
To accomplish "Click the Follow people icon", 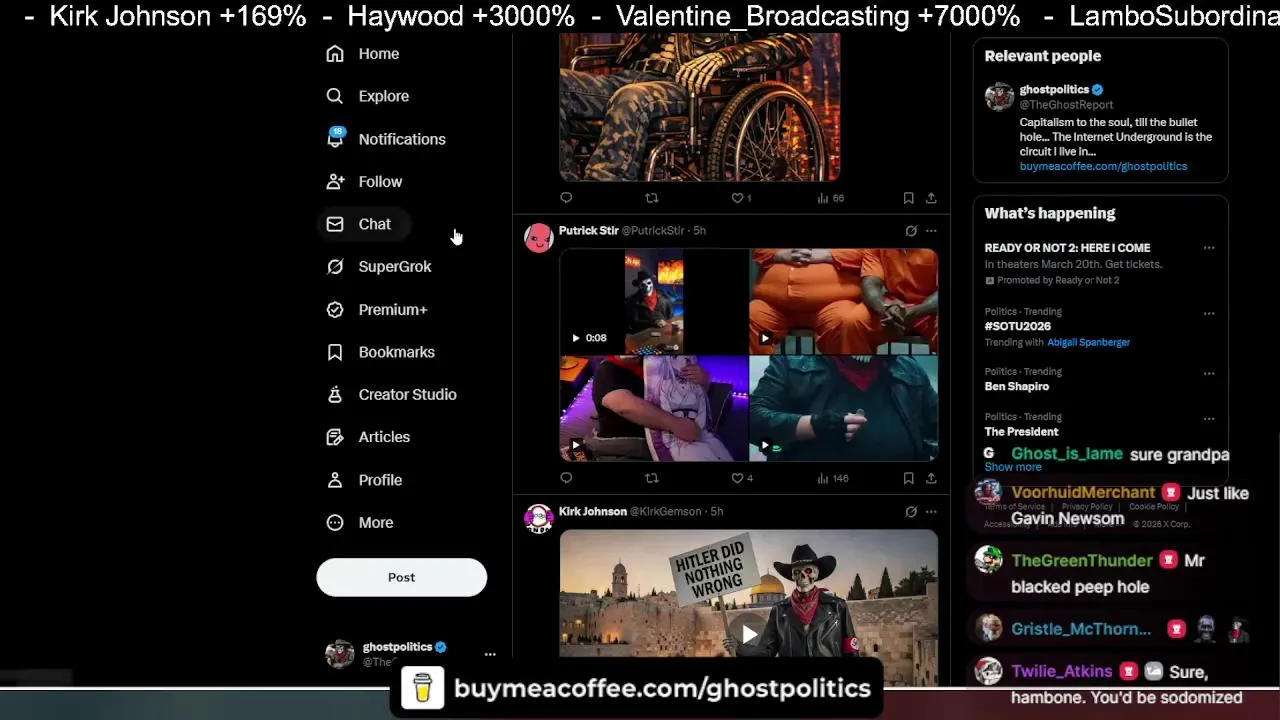I will 335,182.
